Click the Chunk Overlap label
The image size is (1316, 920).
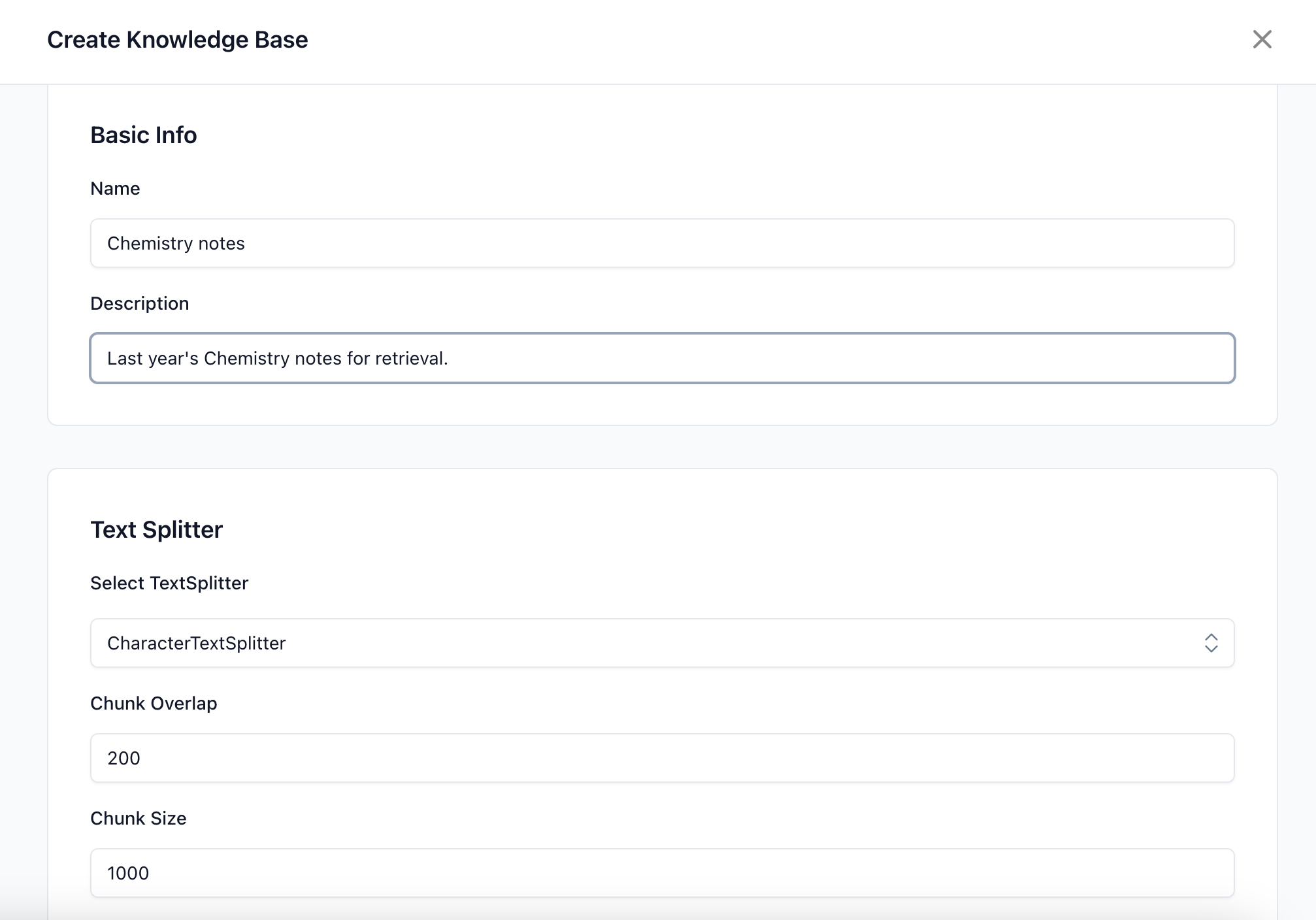(154, 704)
